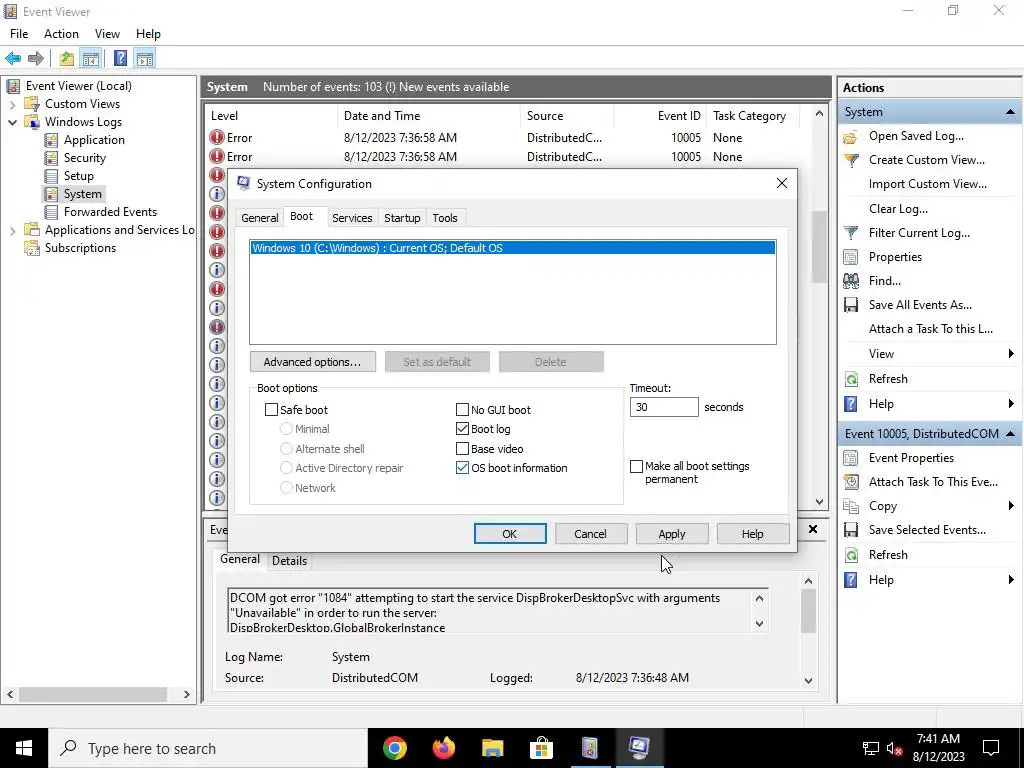Click the Back arrow in Event Viewer toolbar
Screen dimensions: 1024x768
tap(13, 59)
